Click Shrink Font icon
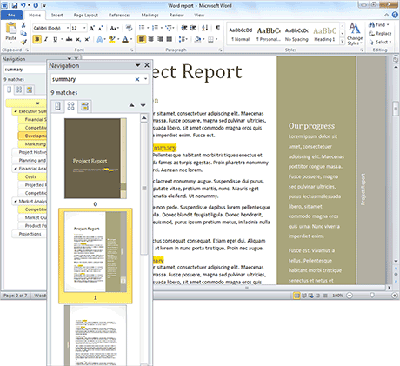400x366 pixels. (100, 28)
